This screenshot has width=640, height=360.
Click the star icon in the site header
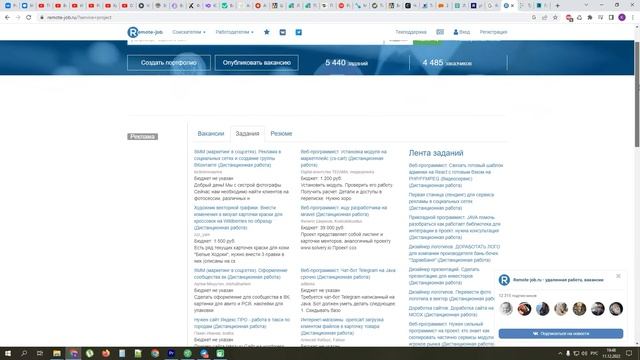pyautogui.click(x=267, y=32)
